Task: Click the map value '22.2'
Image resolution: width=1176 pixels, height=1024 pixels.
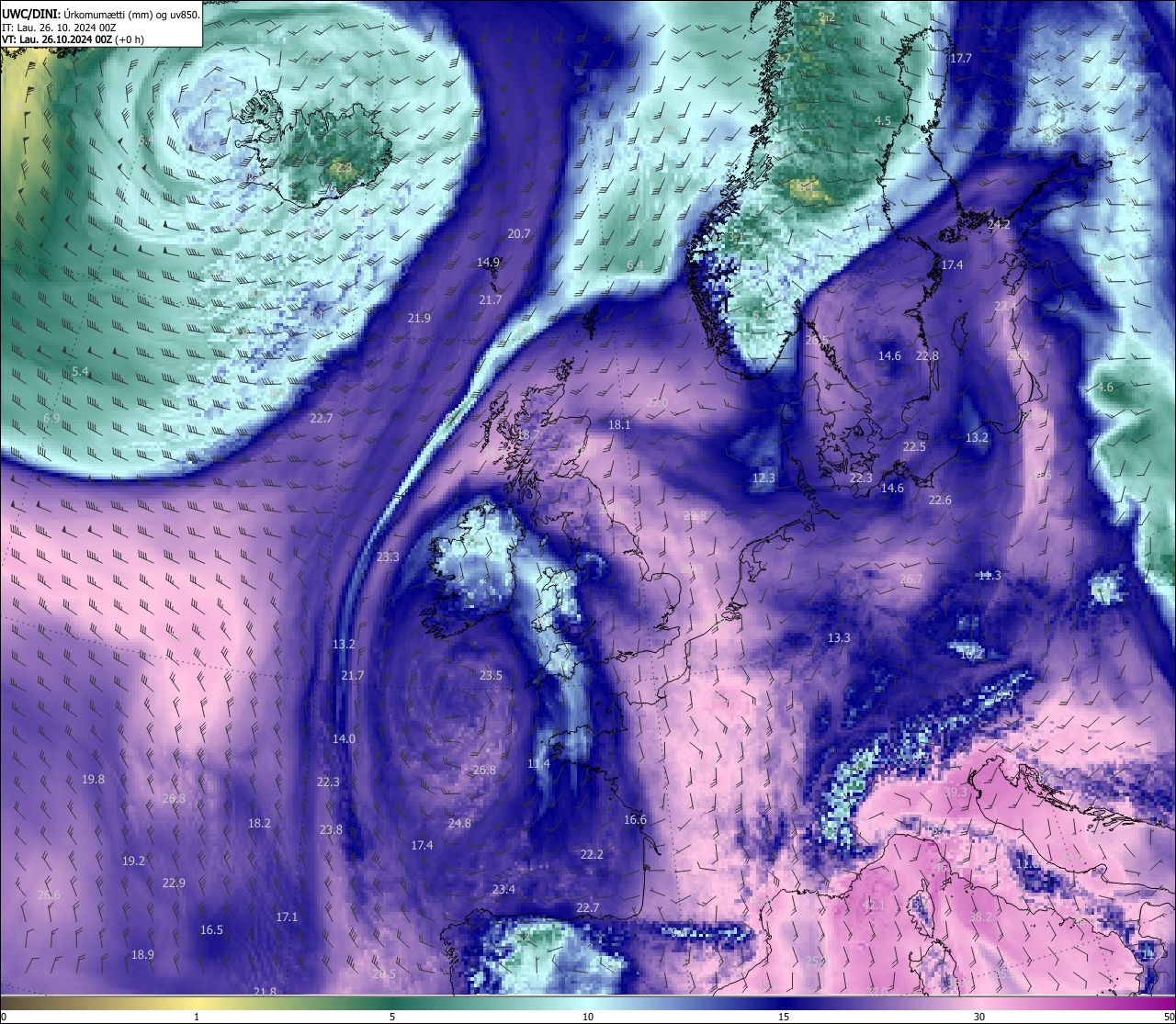Action: point(592,855)
